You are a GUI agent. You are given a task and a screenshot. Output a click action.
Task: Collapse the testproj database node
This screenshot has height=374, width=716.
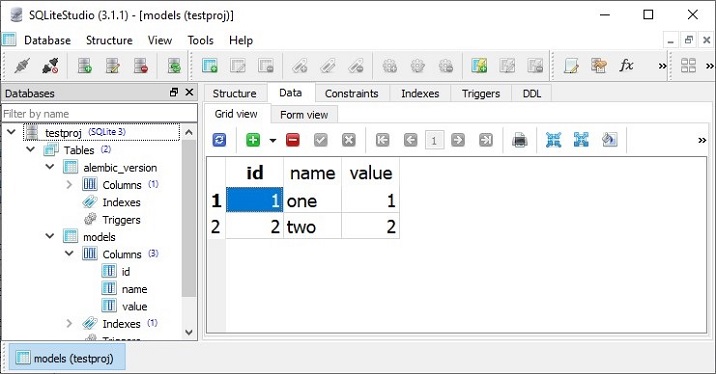[11, 132]
